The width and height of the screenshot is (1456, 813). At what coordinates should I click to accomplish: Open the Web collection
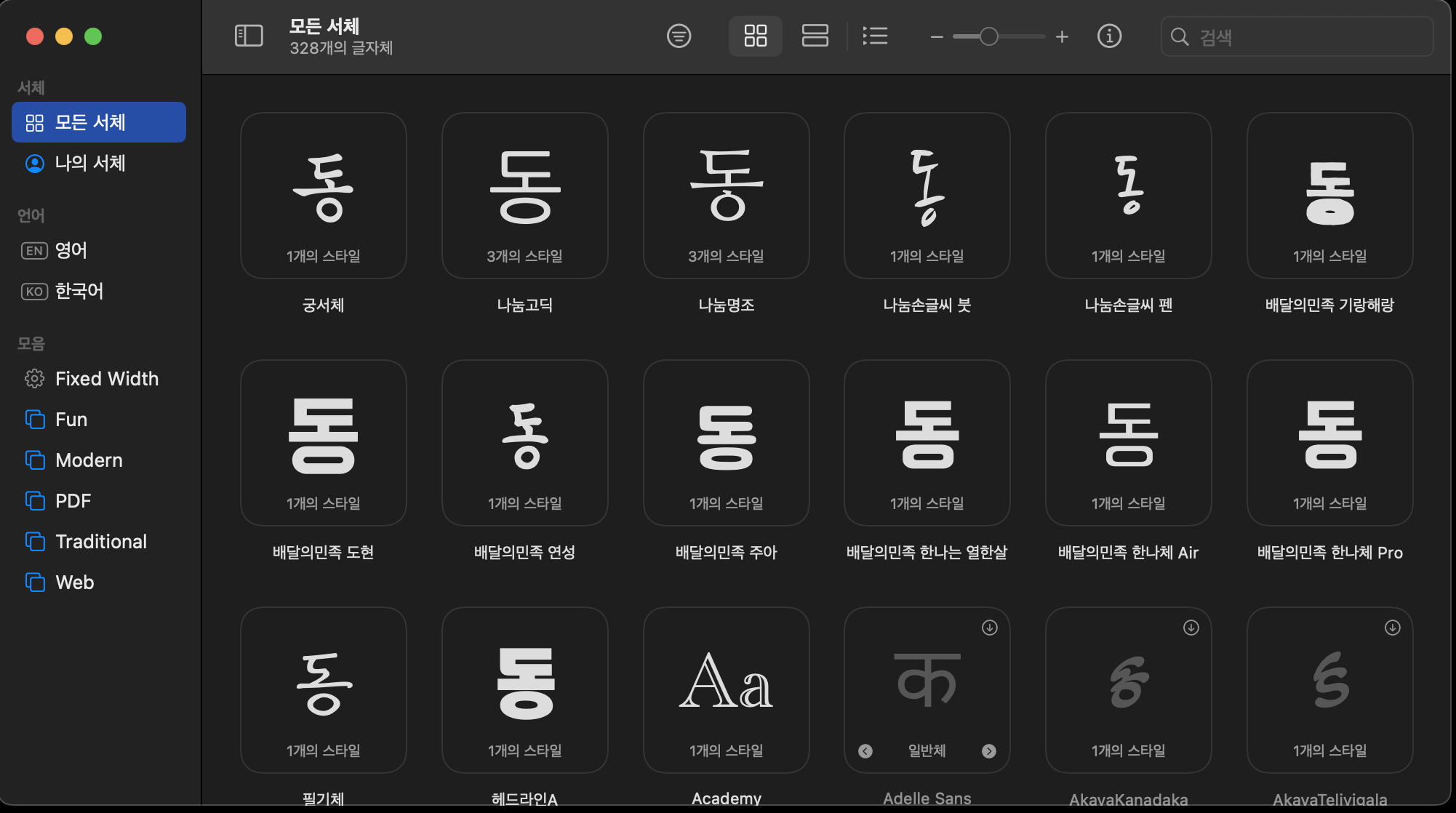[99, 582]
